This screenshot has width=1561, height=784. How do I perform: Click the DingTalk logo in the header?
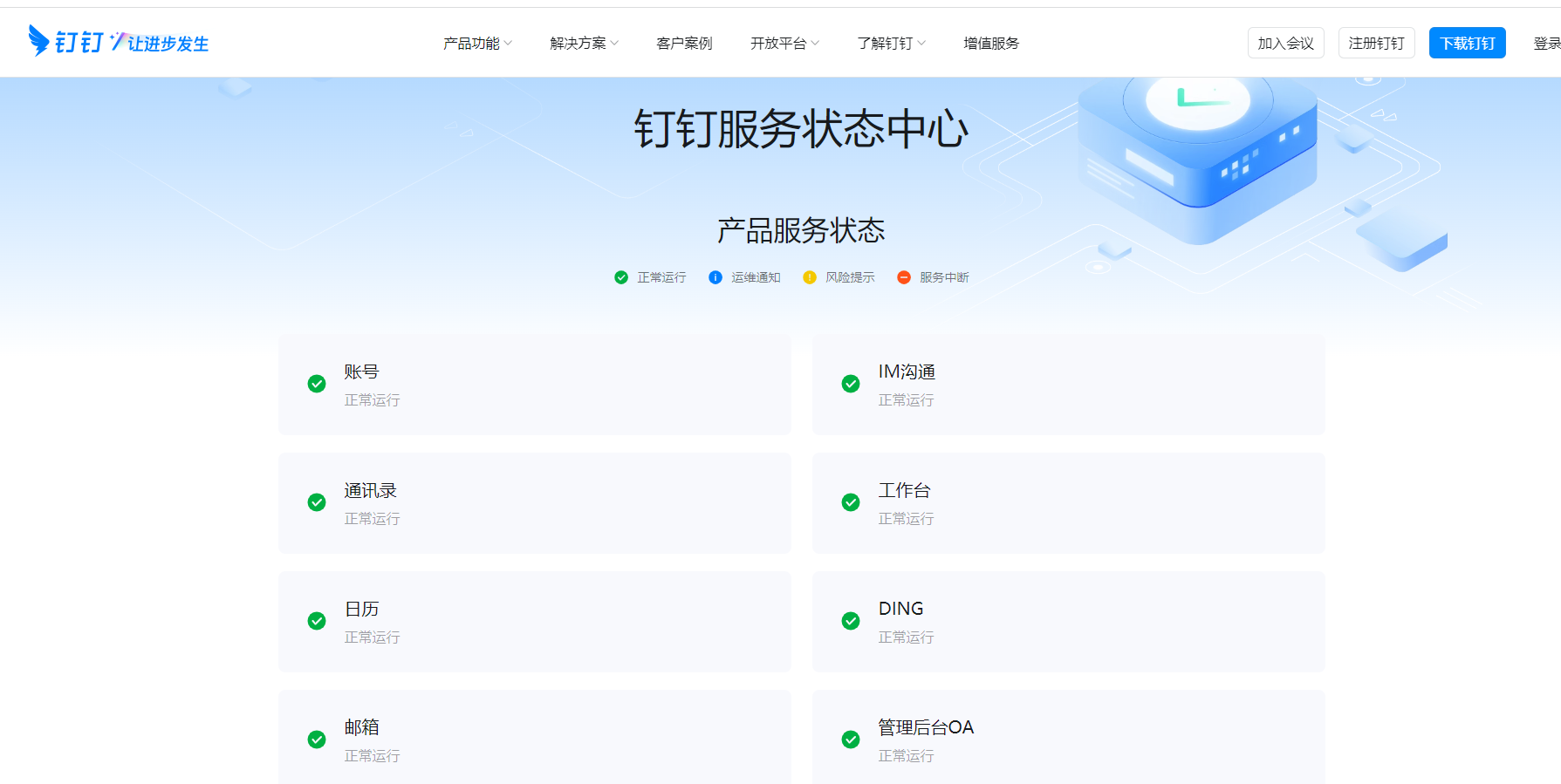coord(66,41)
